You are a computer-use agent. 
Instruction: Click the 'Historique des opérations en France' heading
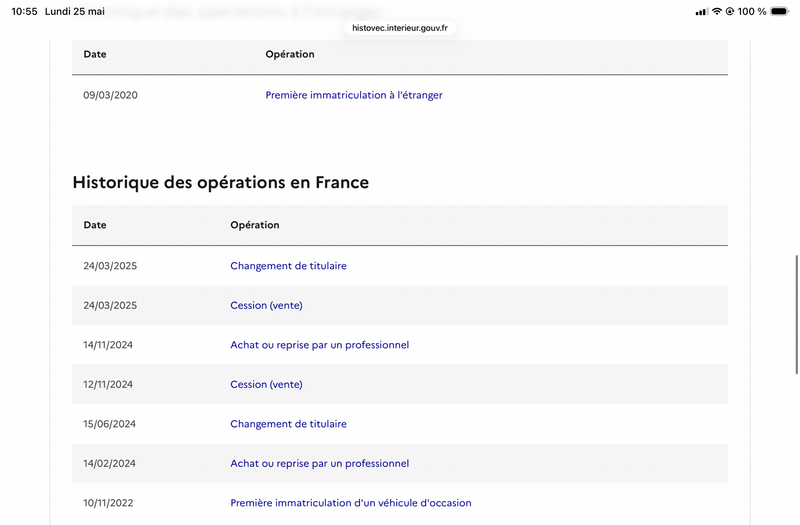[x=220, y=182]
